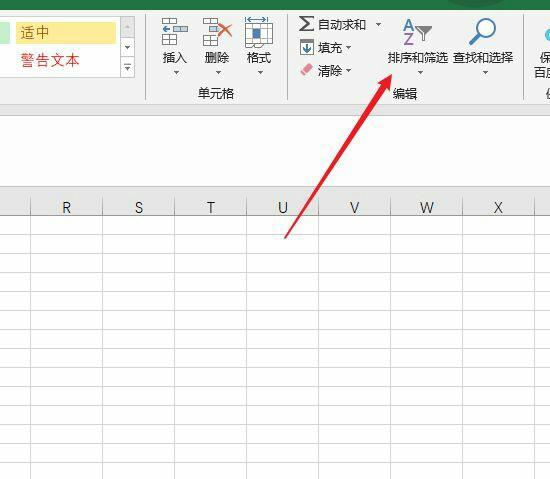Select column X header
This screenshot has width=550, height=479.
[x=498, y=207]
